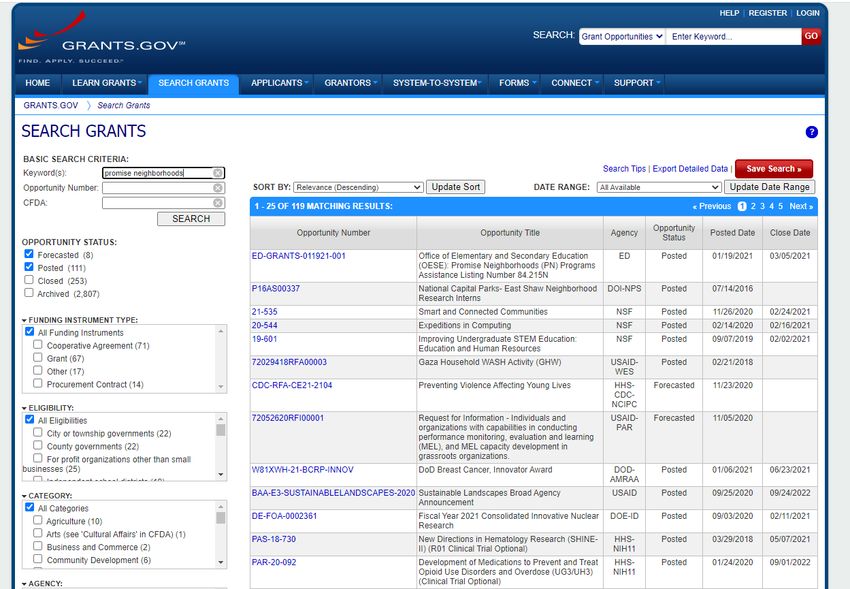Go to results page 5

pyautogui.click(x=781, y=206)
